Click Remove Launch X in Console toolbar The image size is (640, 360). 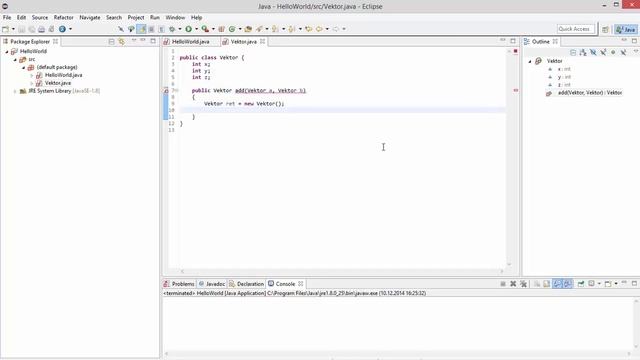tap(513, 284)
